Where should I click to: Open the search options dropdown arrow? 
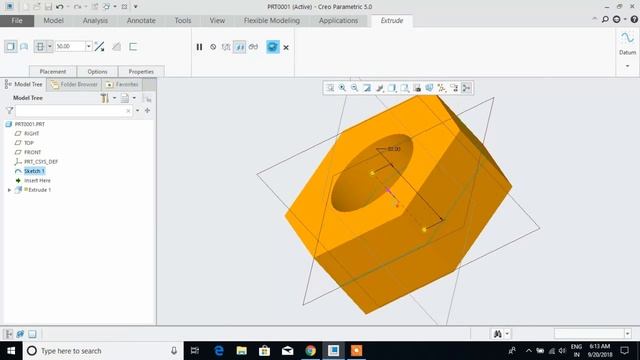(138, 111)
